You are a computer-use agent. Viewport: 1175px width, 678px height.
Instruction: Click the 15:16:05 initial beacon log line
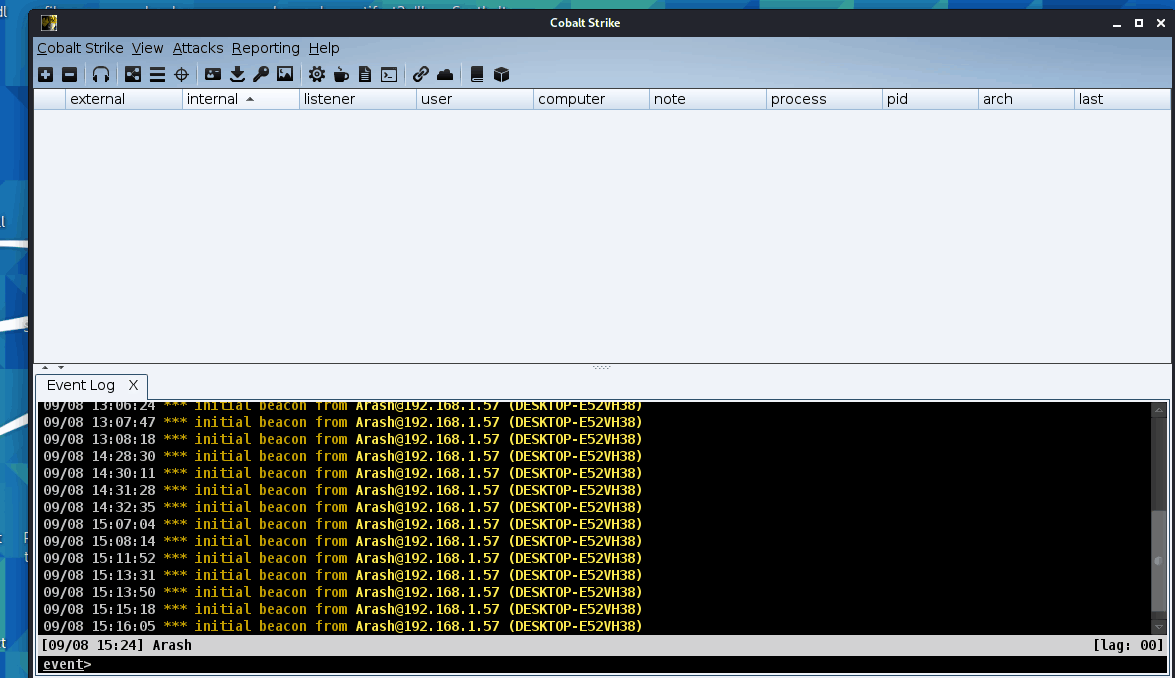point(342,626)
